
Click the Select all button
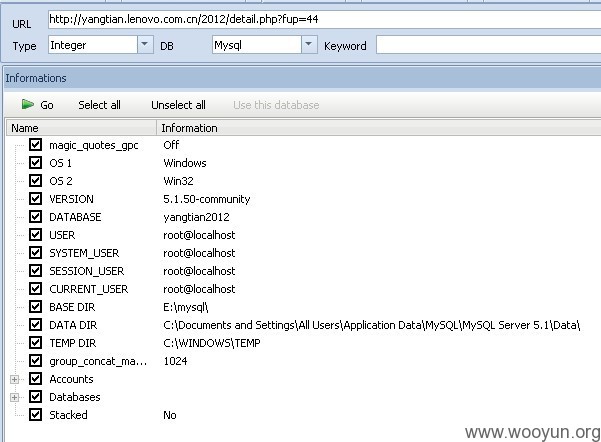pos(99,105)
